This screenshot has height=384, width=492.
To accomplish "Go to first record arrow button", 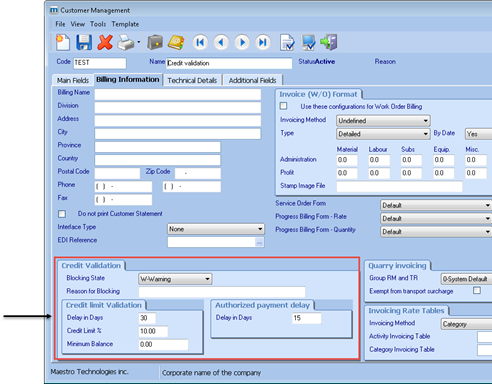I will click(200, 43).
